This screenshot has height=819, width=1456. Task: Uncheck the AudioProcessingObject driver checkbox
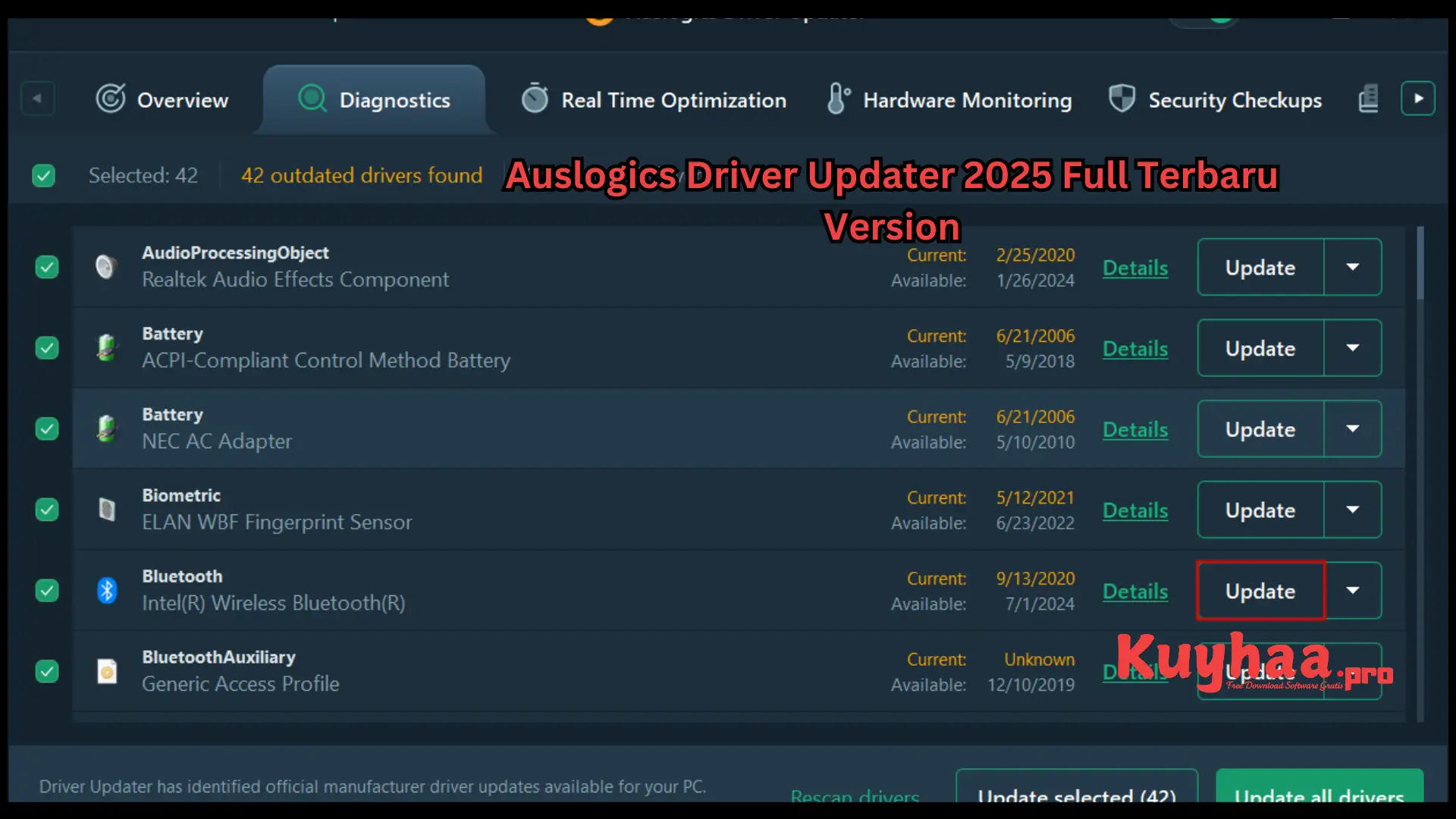point(46,267)
